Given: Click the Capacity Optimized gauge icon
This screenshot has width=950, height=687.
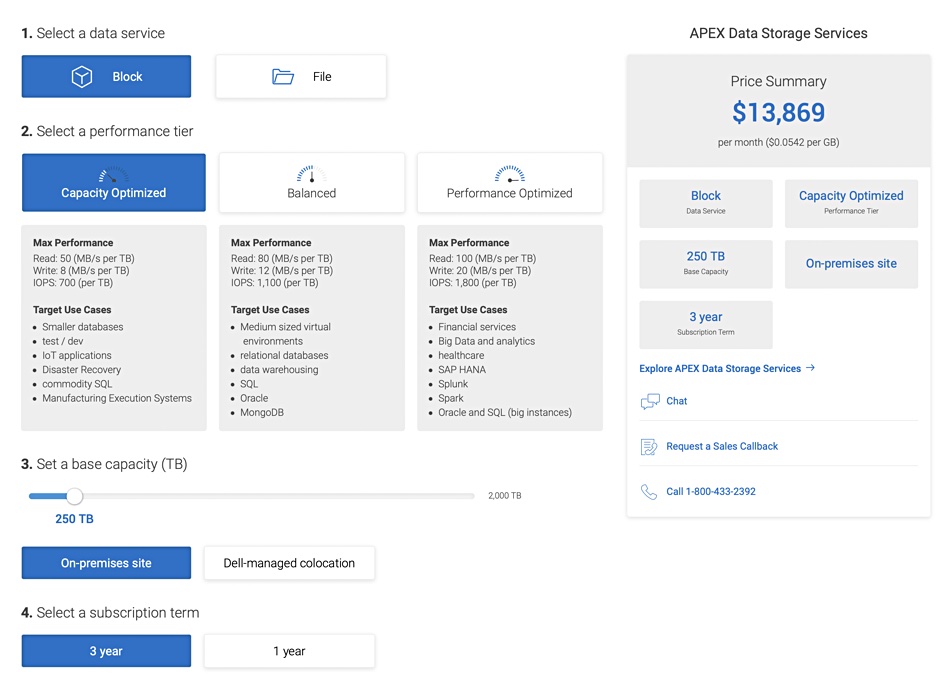Looking at the screenshot, I should 113,174.
